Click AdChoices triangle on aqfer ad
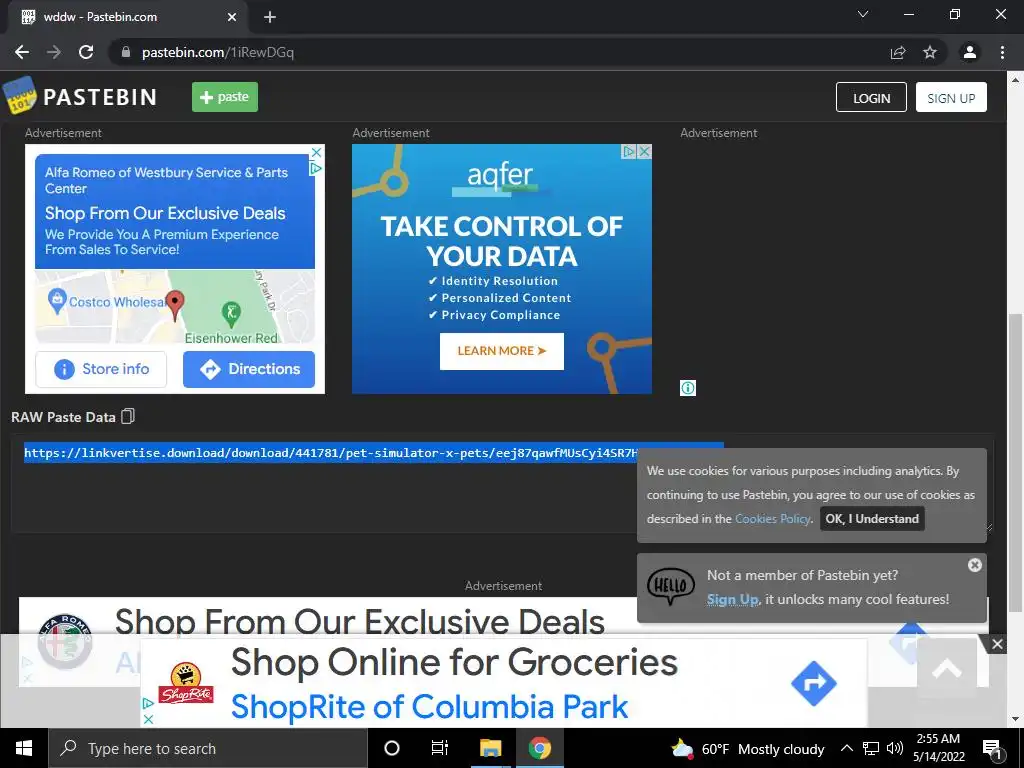Viewport: 1024px width, 768px height. (x=628, y=152)
